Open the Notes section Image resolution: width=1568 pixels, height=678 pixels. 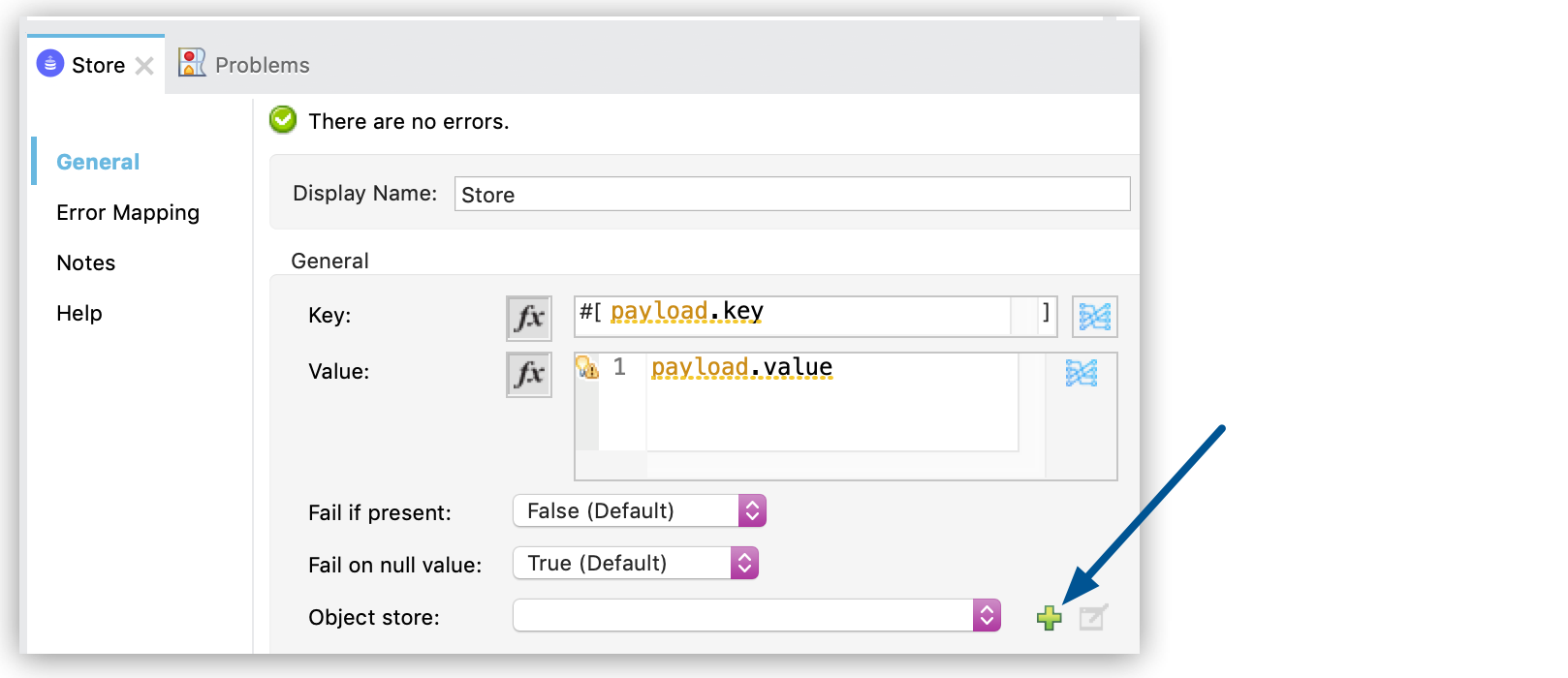tap(86, 262)
